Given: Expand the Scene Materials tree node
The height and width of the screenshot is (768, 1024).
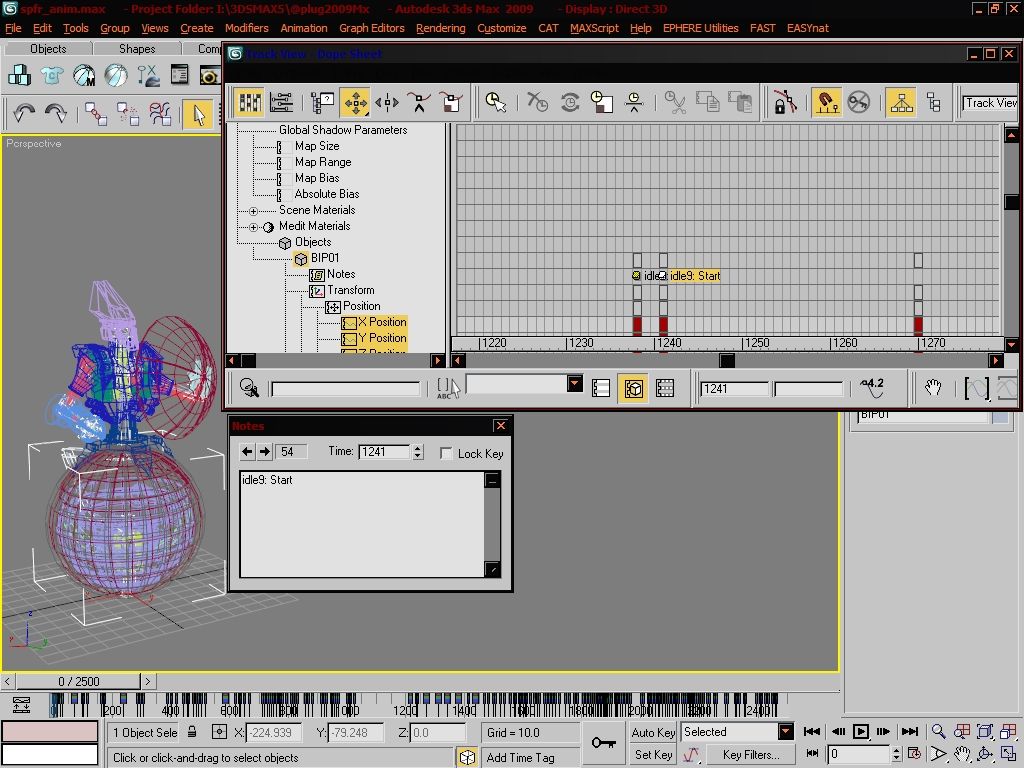Looking at the screenshot, I should (253, 211).
